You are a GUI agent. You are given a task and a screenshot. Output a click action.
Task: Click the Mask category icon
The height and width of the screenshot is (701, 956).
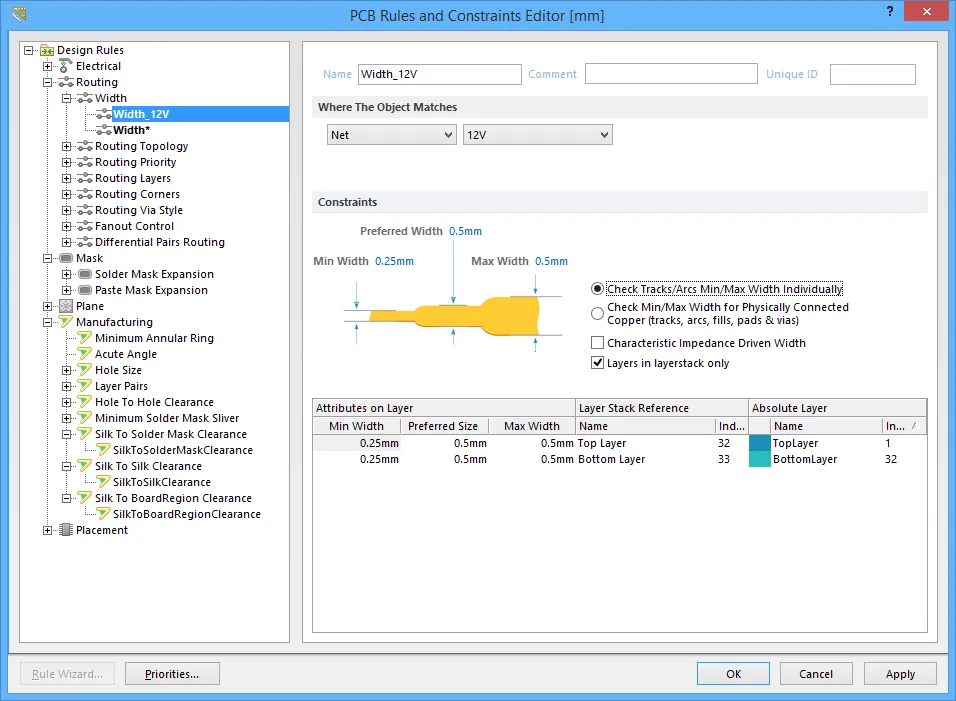66,258
